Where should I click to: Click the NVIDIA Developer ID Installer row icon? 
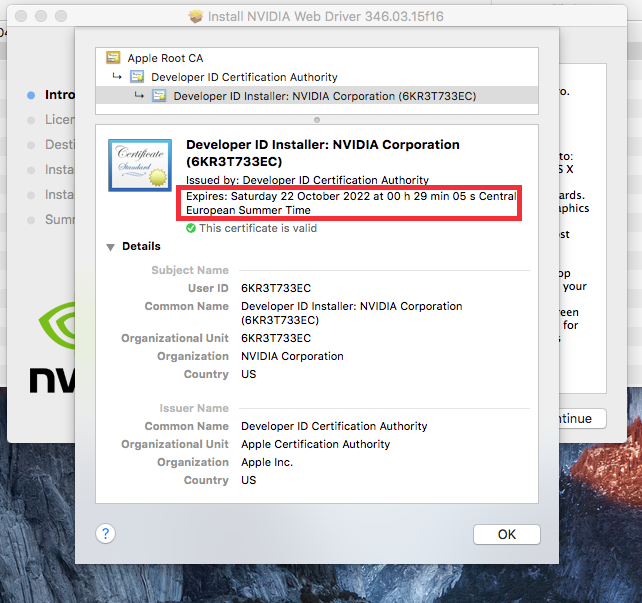(159, 96)
